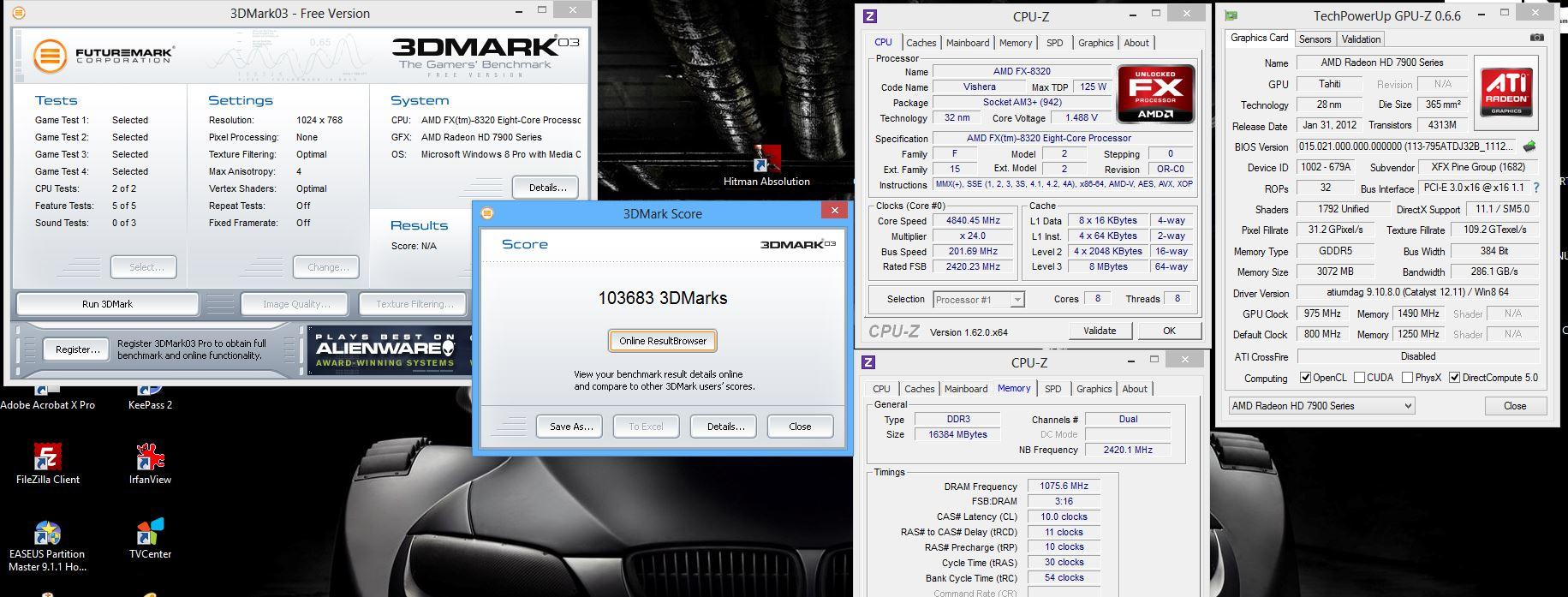This screenshot has width=1568, height=597.
Task: Click the Core Voltage 1.488 V value
Action: 1082,118
